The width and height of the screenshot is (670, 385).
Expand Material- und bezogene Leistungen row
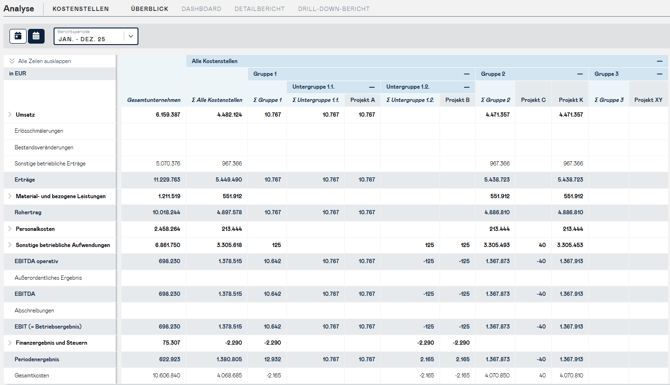(x=10, y=196)
